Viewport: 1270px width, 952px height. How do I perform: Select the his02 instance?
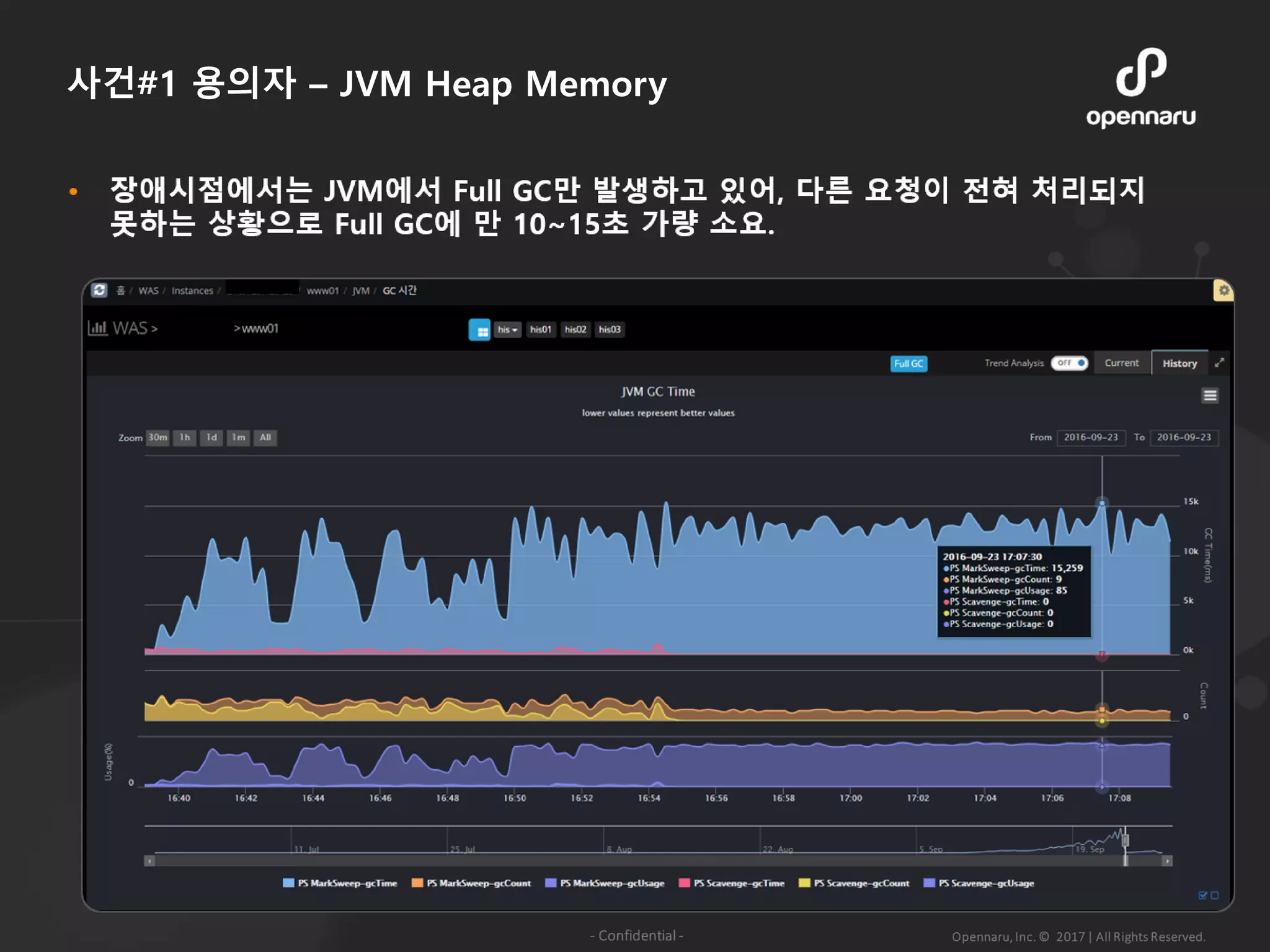click(575, 330)
